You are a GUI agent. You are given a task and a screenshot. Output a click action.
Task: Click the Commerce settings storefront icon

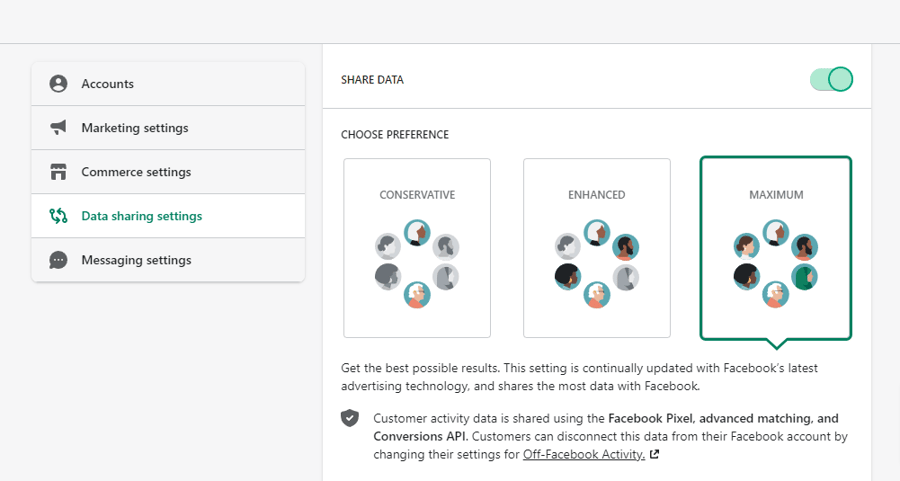coord(59,172)
